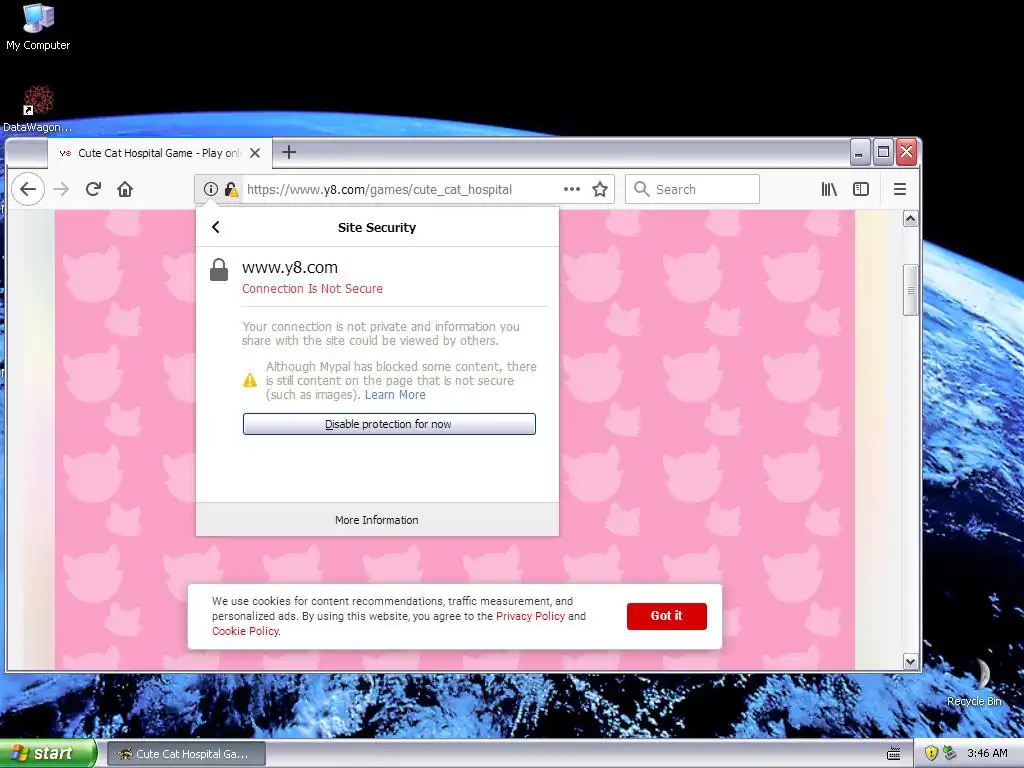
Task: Click the Connection Is Not Secure text
Action: 312,289
